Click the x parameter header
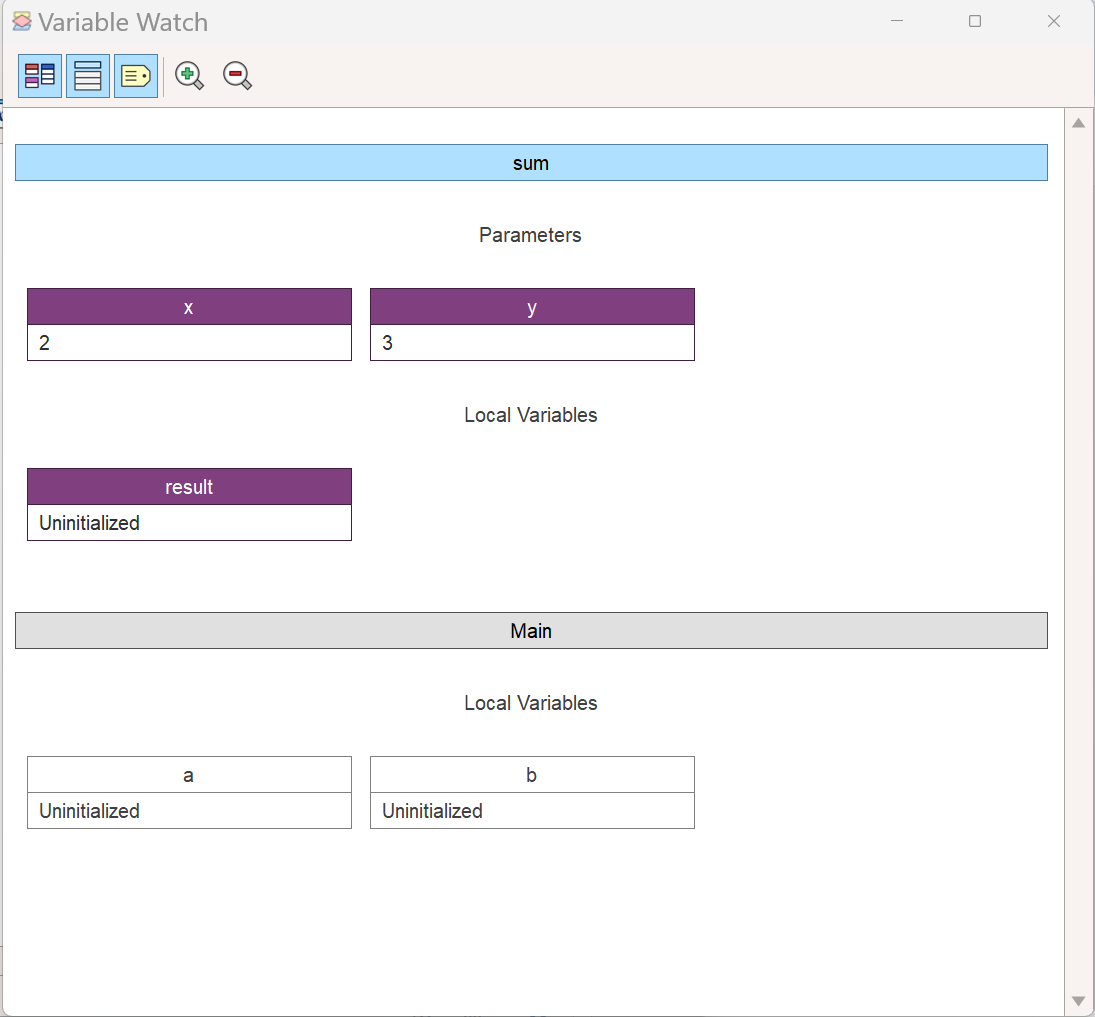 (189, 307)
